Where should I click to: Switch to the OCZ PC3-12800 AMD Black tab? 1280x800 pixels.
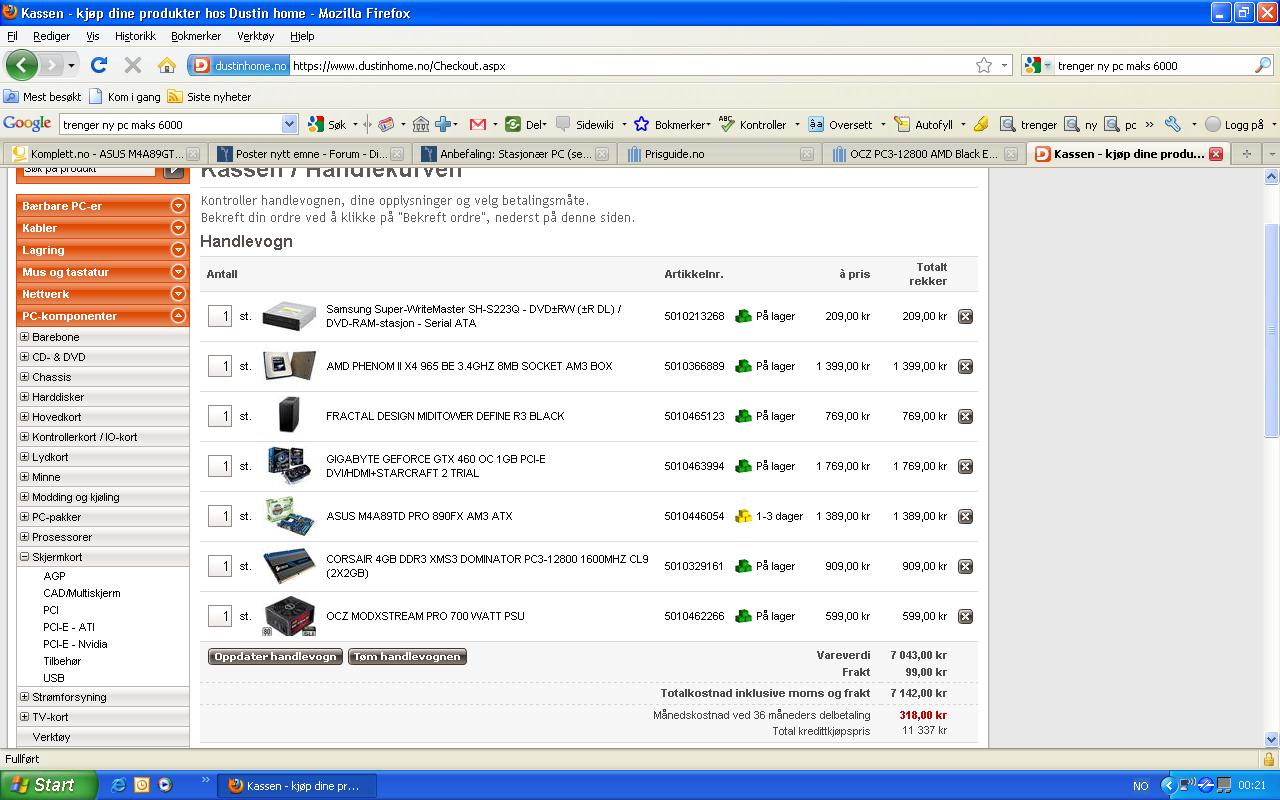coord(922,154)
